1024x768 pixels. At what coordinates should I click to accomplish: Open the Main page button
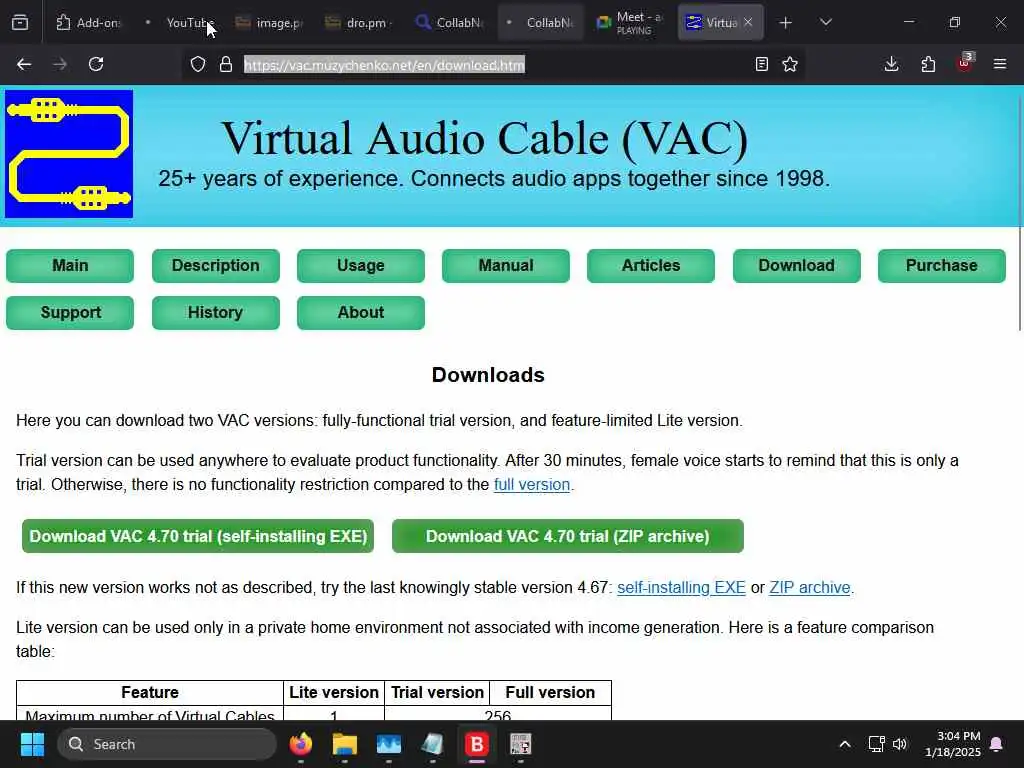(70, 265)
